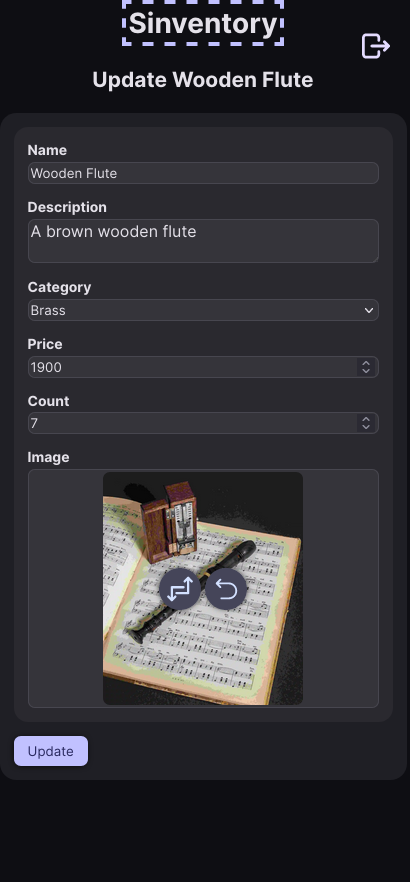This screenshot has width=410, height=882.
Task: Focus the Name field containing Wooden Flute
Action: click(x=203, y=173)
